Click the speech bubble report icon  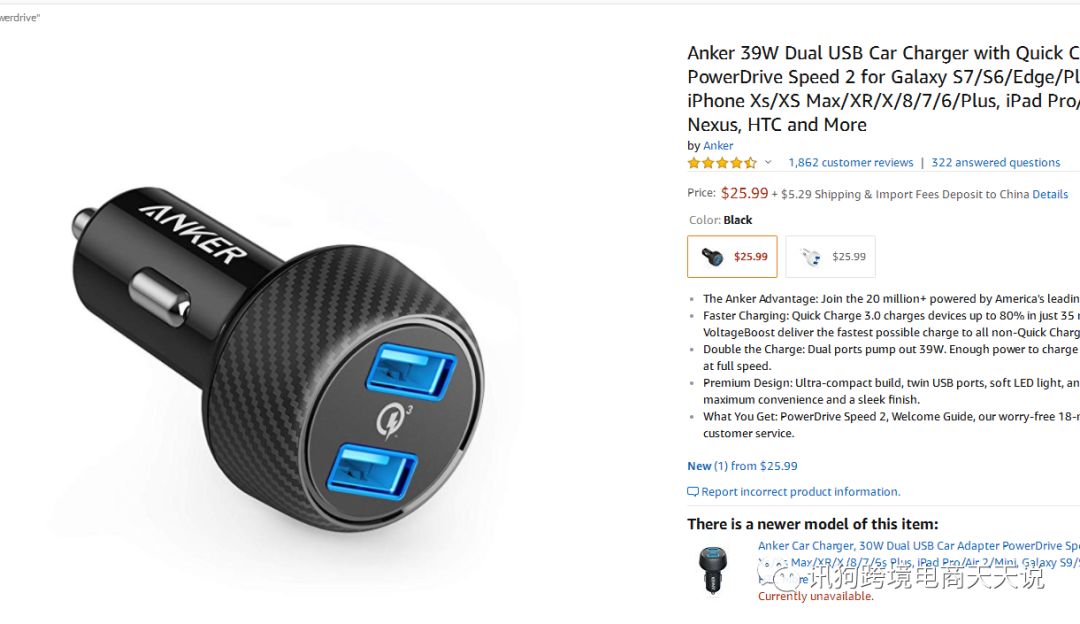[x=693, y=492]
